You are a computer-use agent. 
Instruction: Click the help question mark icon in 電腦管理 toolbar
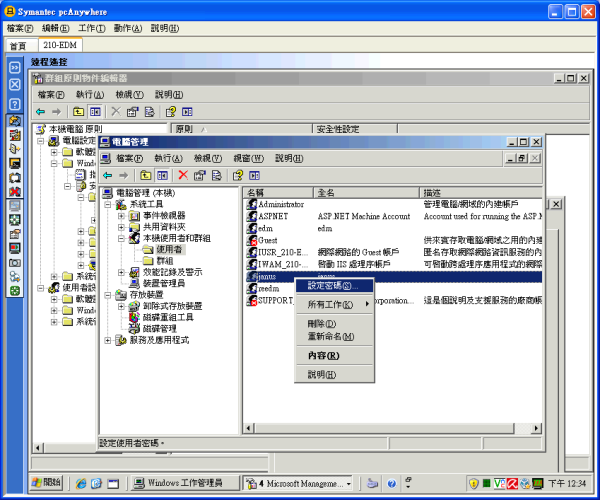pos(238,176)
